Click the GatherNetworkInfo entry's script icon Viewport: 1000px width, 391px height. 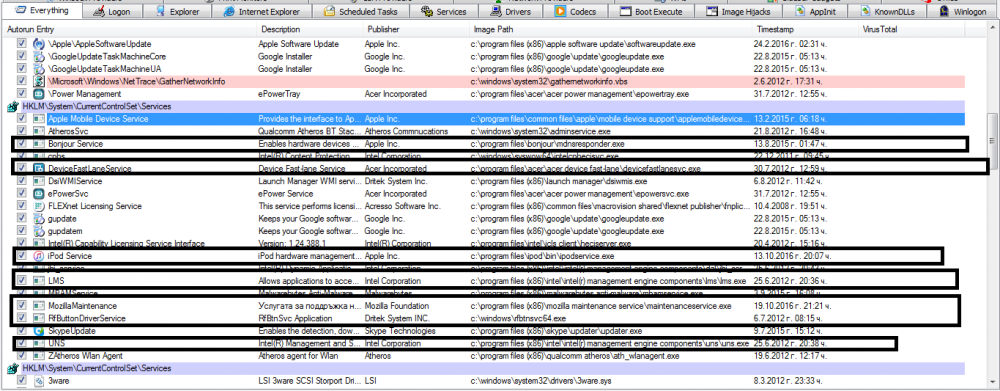pos(38,82)
